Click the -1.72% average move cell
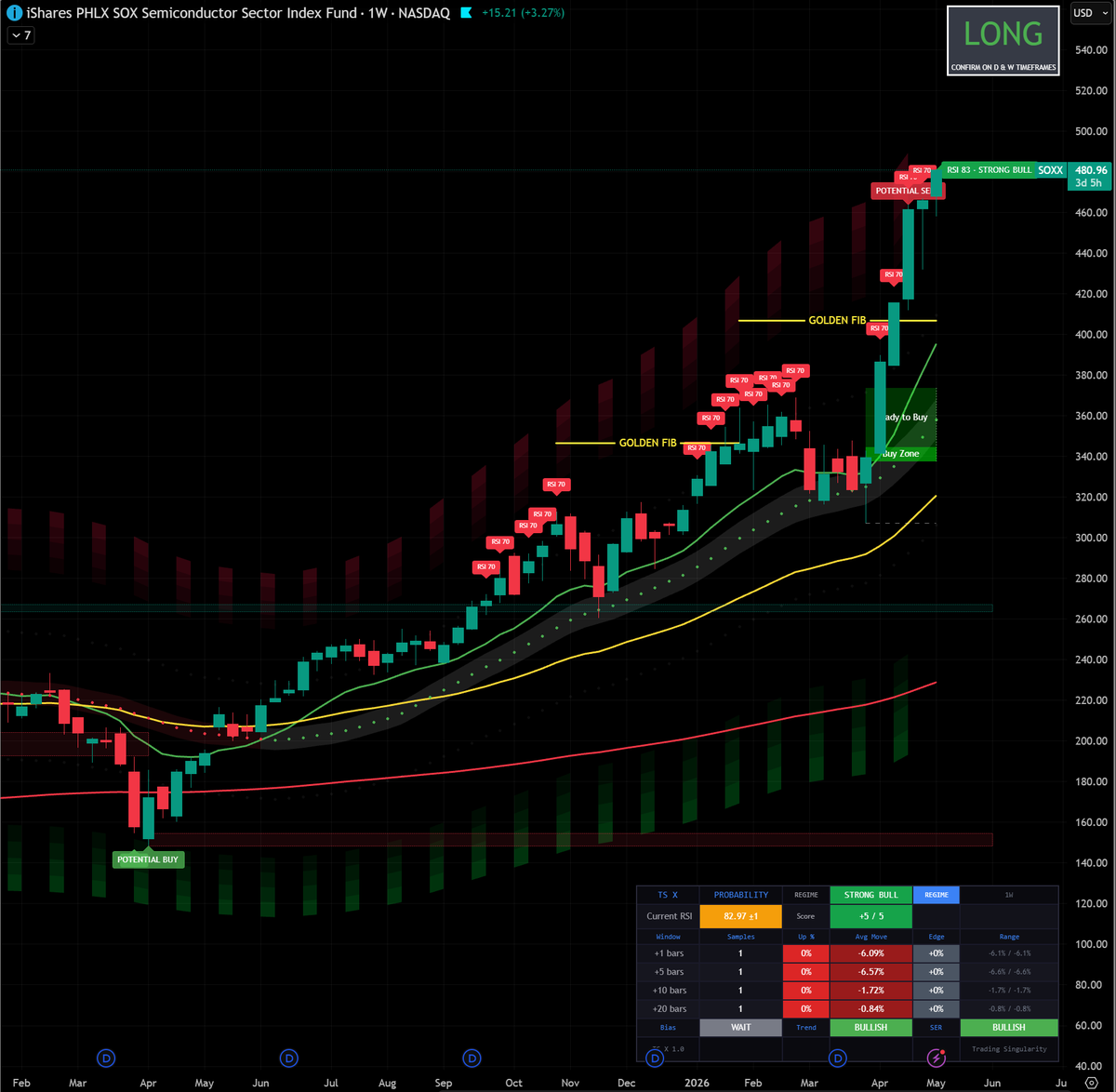1116x1092 pixels. (871, 991)
